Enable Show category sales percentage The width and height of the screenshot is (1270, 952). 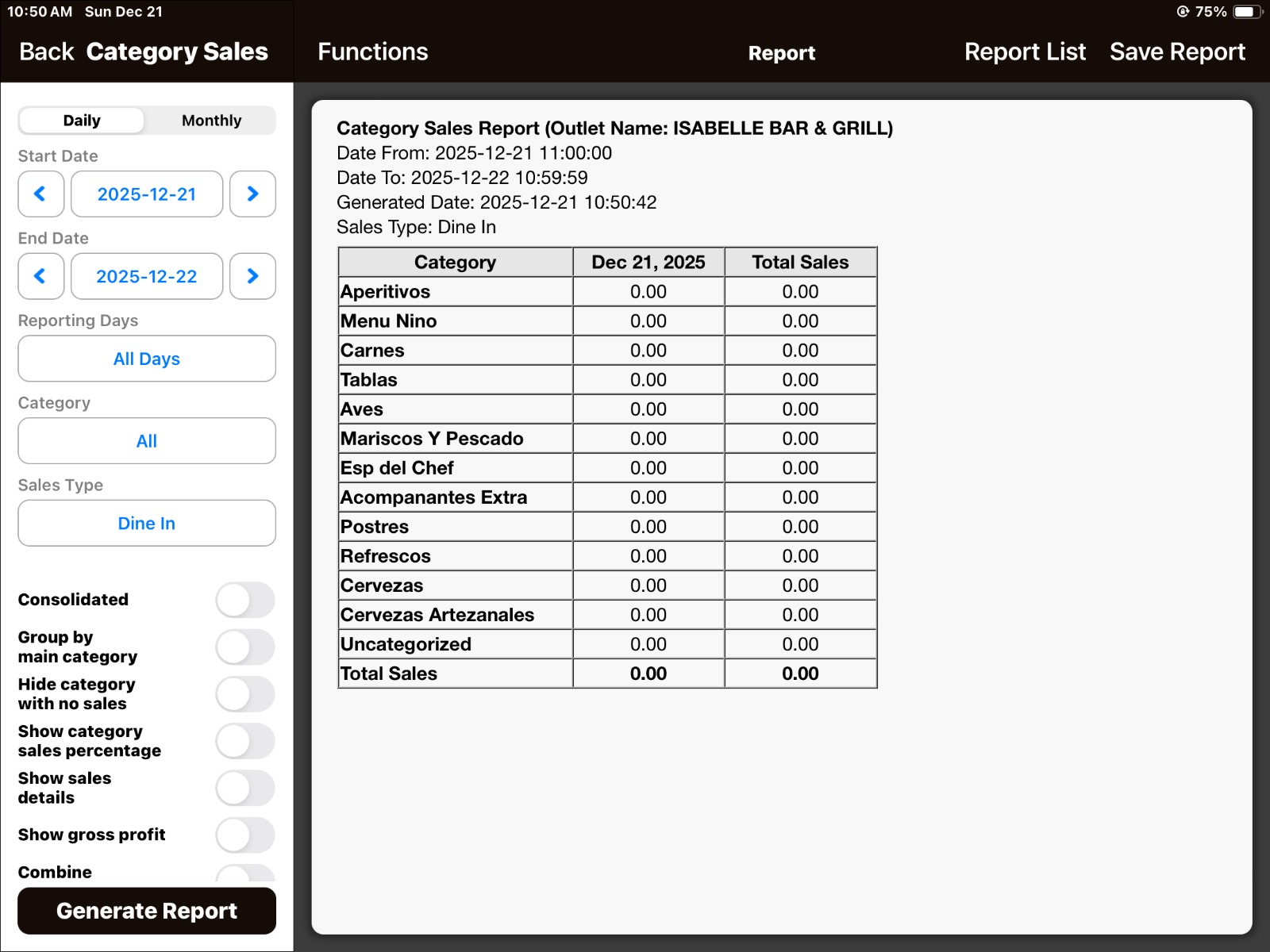(x=245, y=741)
